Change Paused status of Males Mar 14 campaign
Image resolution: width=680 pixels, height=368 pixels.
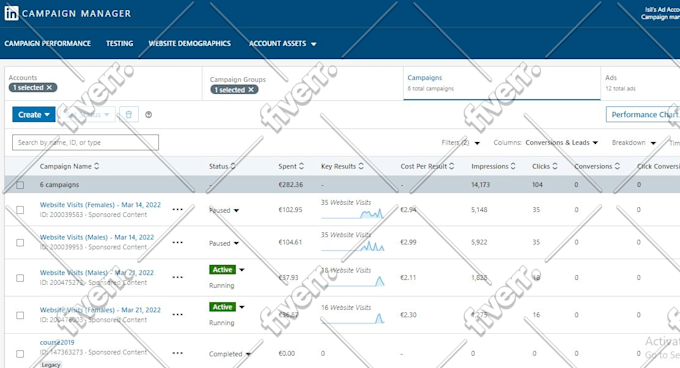[x=224, y=243]
